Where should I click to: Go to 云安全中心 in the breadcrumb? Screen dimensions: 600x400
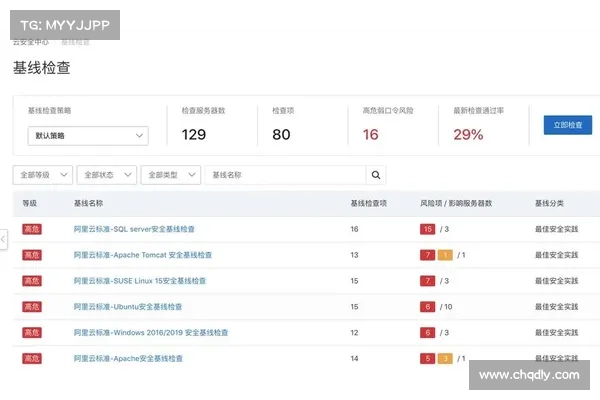pyautogui.click(x=30, y=42)
